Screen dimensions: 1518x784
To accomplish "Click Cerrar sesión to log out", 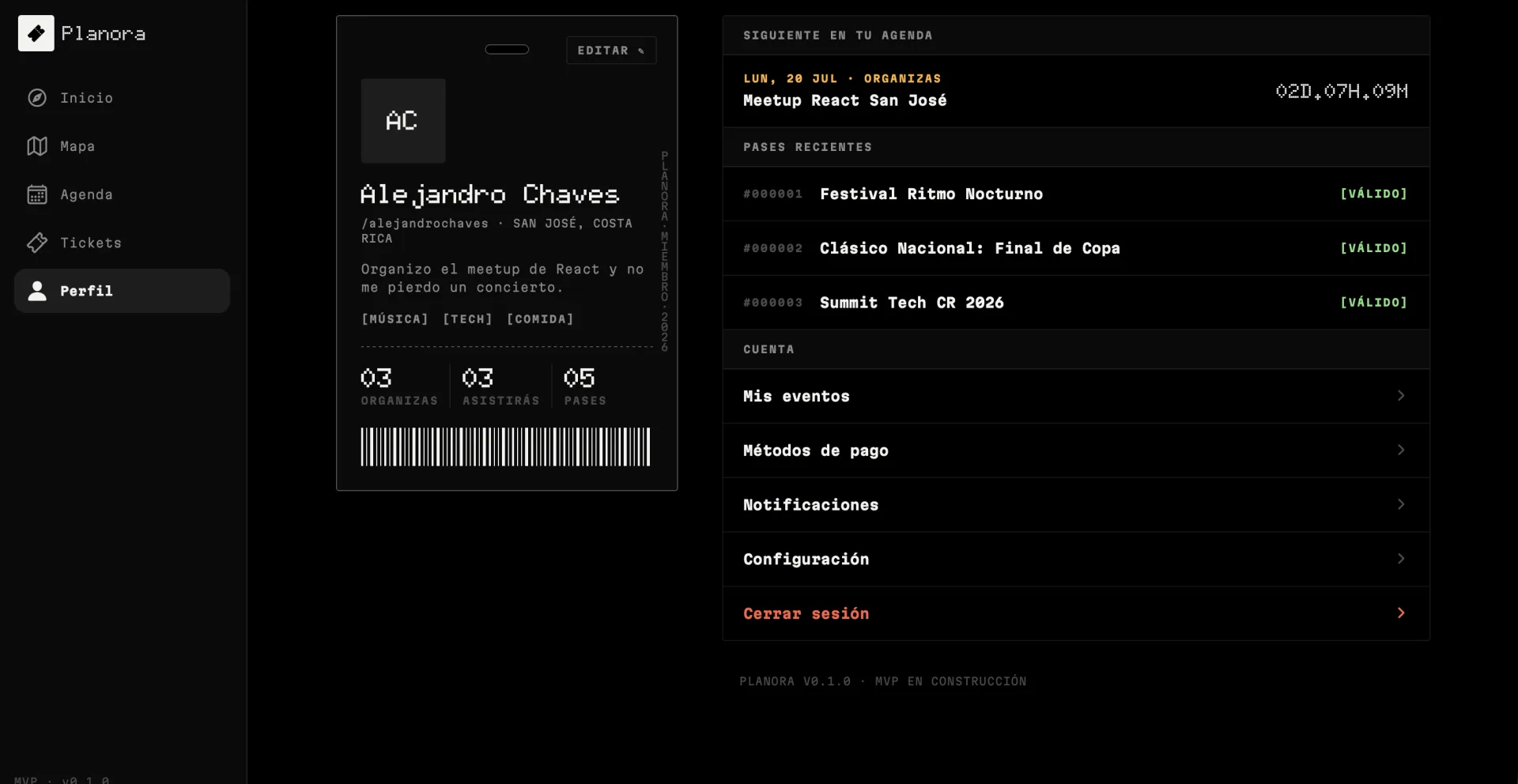I will tap(1076, 614).
